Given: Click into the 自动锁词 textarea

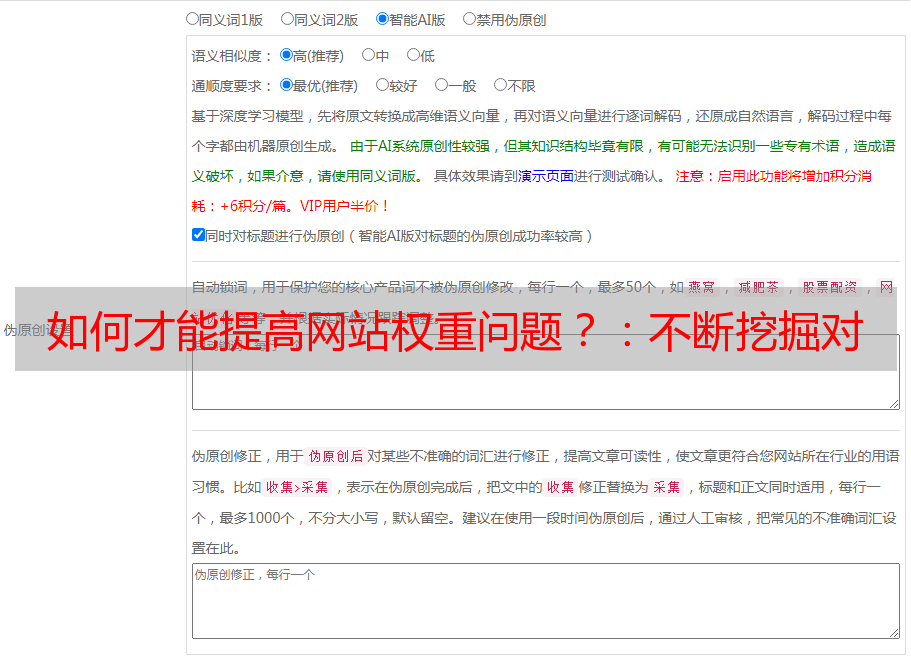Looking at the screenshot, I should [x=546, y=372].
